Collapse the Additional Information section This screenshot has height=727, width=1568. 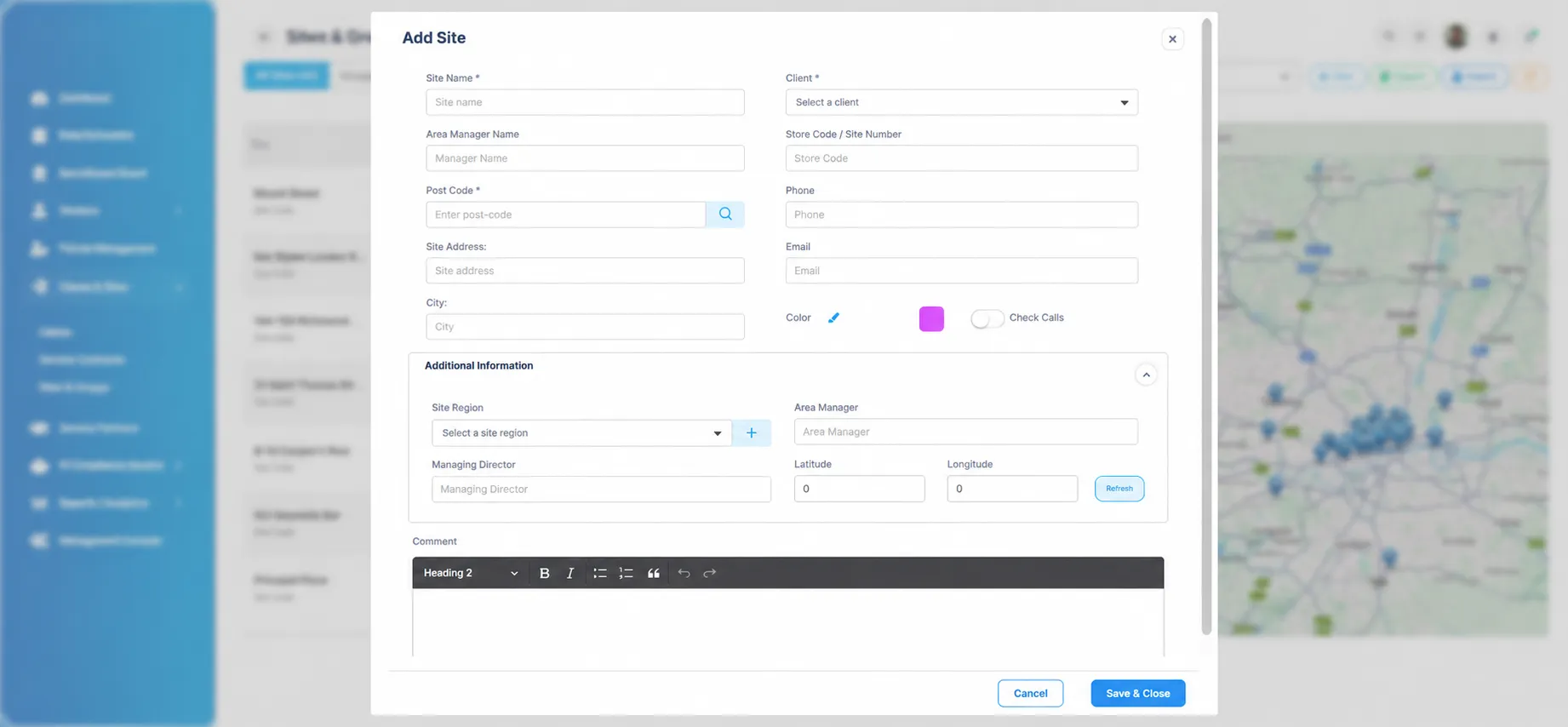point(1146,375)
